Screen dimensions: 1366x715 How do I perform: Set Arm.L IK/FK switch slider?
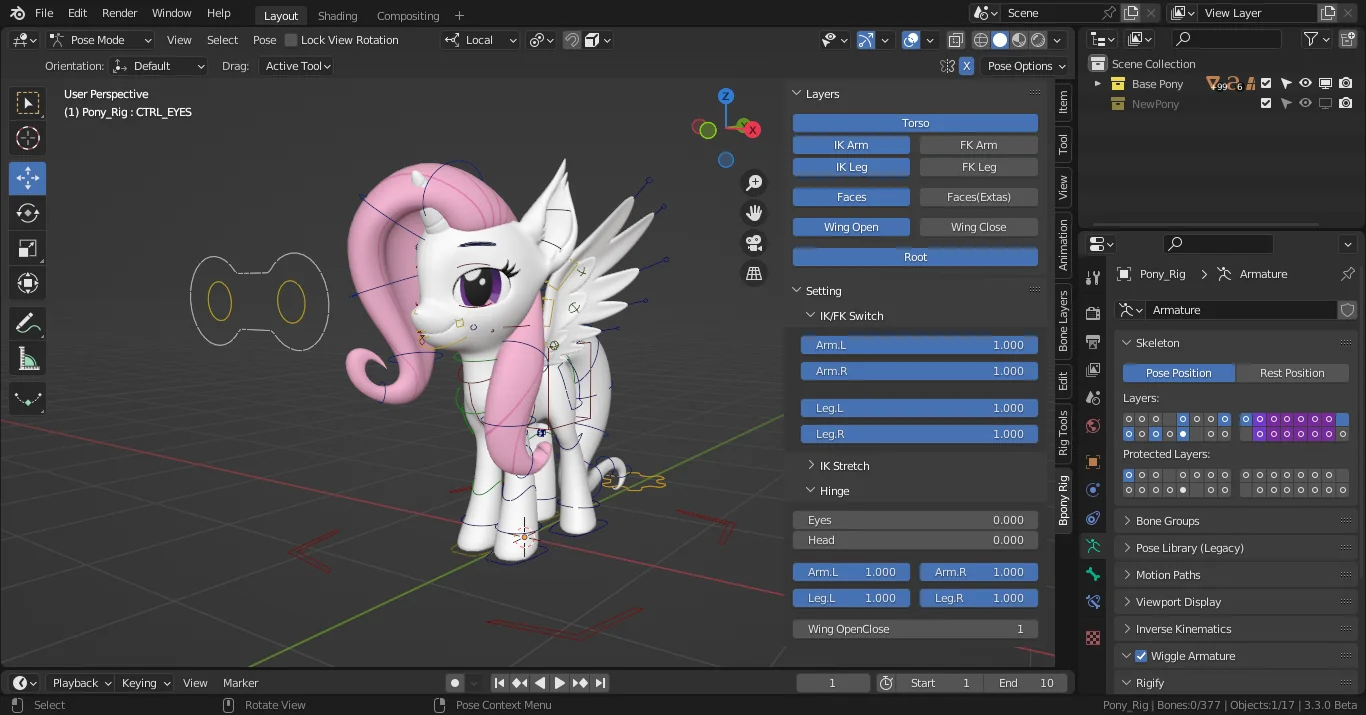click(918, 344)
